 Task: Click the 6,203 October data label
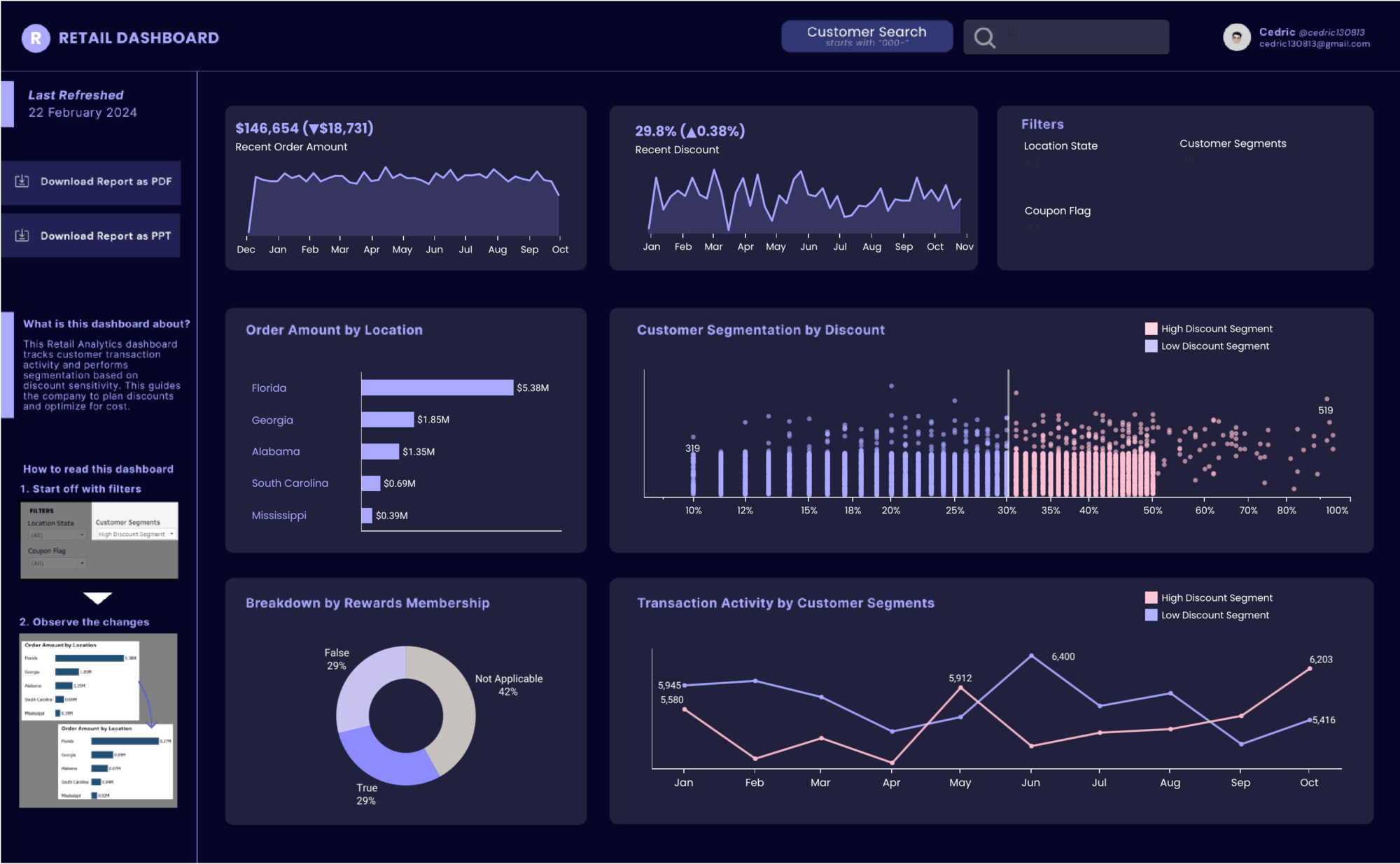tap(1321, 659)
